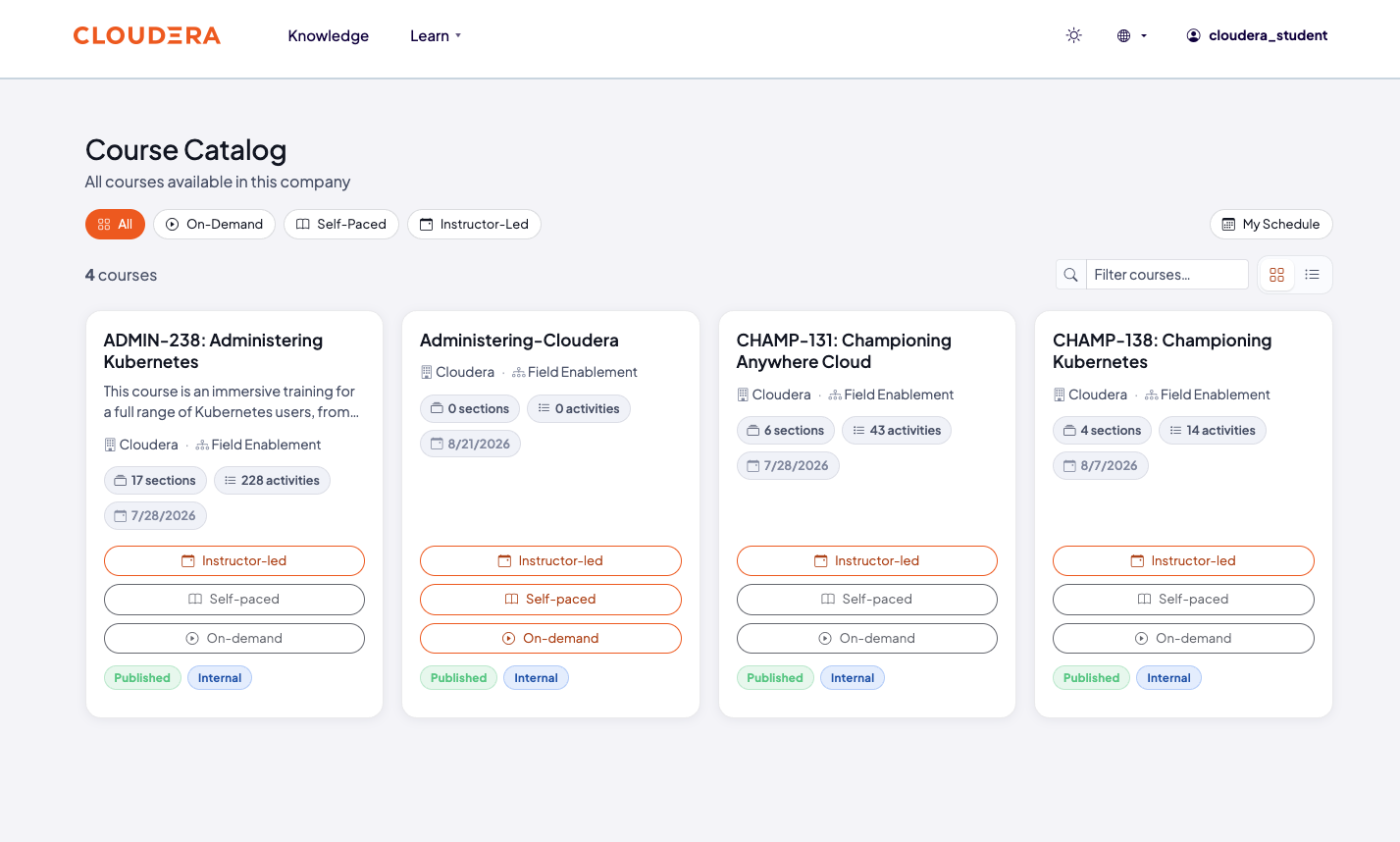Select On-demand for CHAMP-138

(1183, 638)
